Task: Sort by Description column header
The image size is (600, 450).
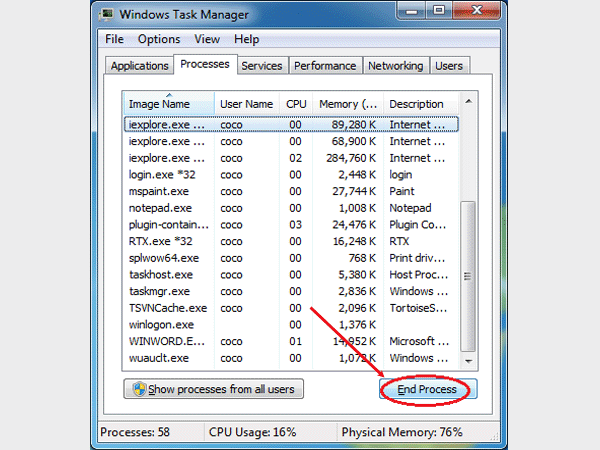Action: tap(421, 104)
